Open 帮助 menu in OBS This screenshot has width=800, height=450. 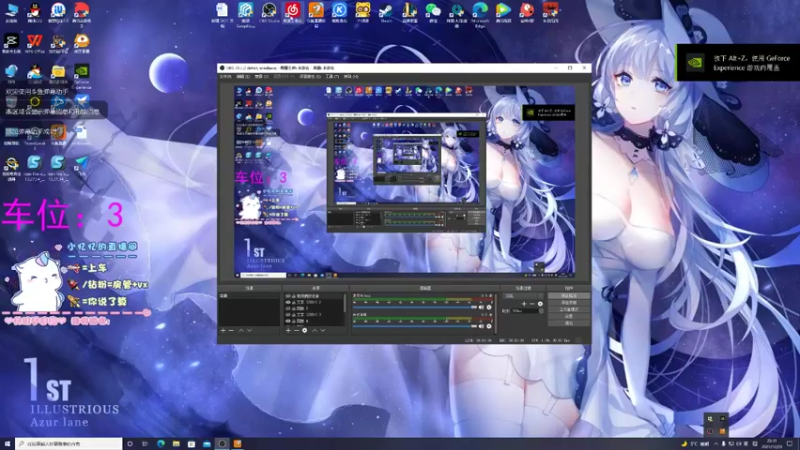pyautogui.click(x=351, y=77)
